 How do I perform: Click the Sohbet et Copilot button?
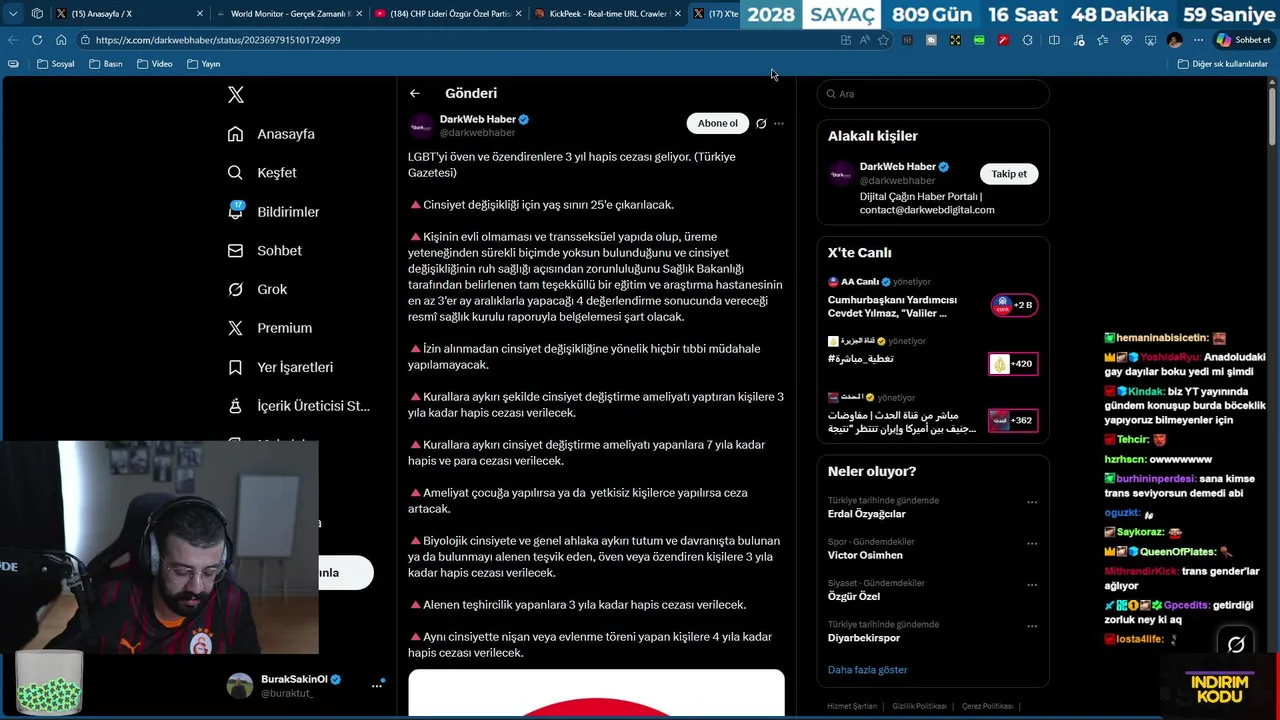coord(1243,40)
